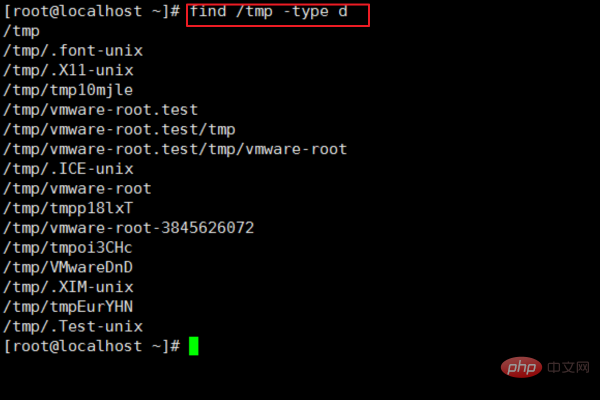600x400 pixels.
Task: Select the /tmp/.font-unix output line
Action: (x=60, y=51)
